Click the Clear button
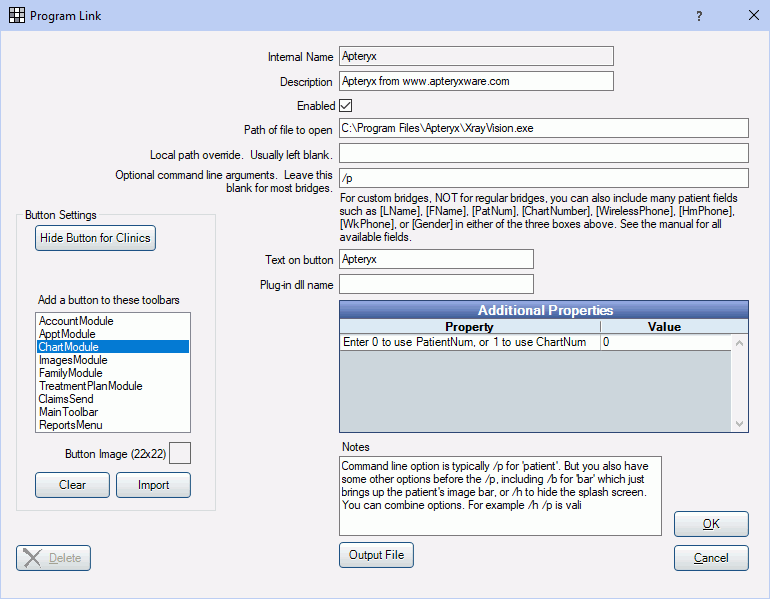This screenshot has width=770, height=599. (x=72, y=485)
